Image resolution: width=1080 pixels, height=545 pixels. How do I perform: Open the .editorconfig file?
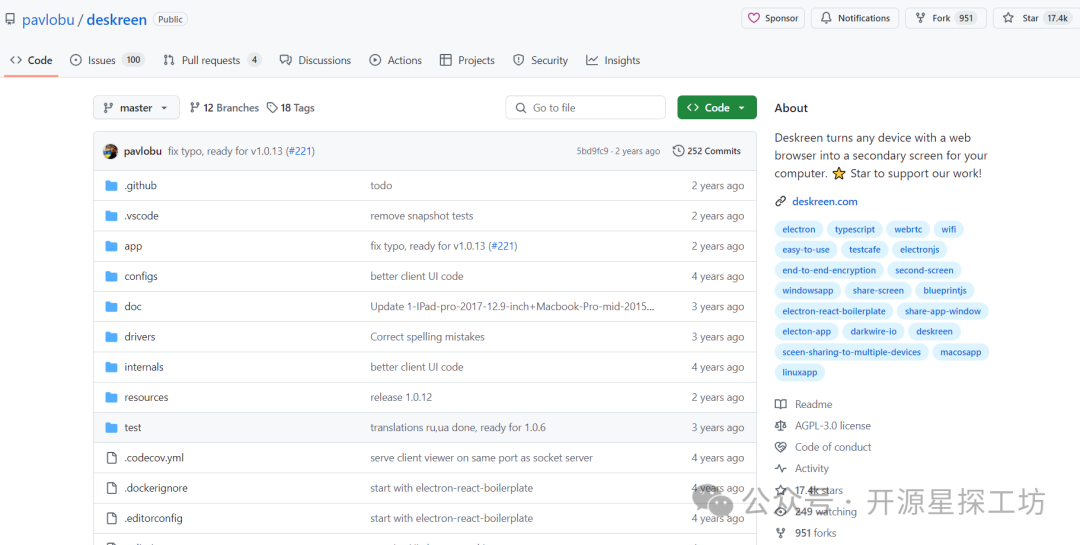click(x=154, y=518)
